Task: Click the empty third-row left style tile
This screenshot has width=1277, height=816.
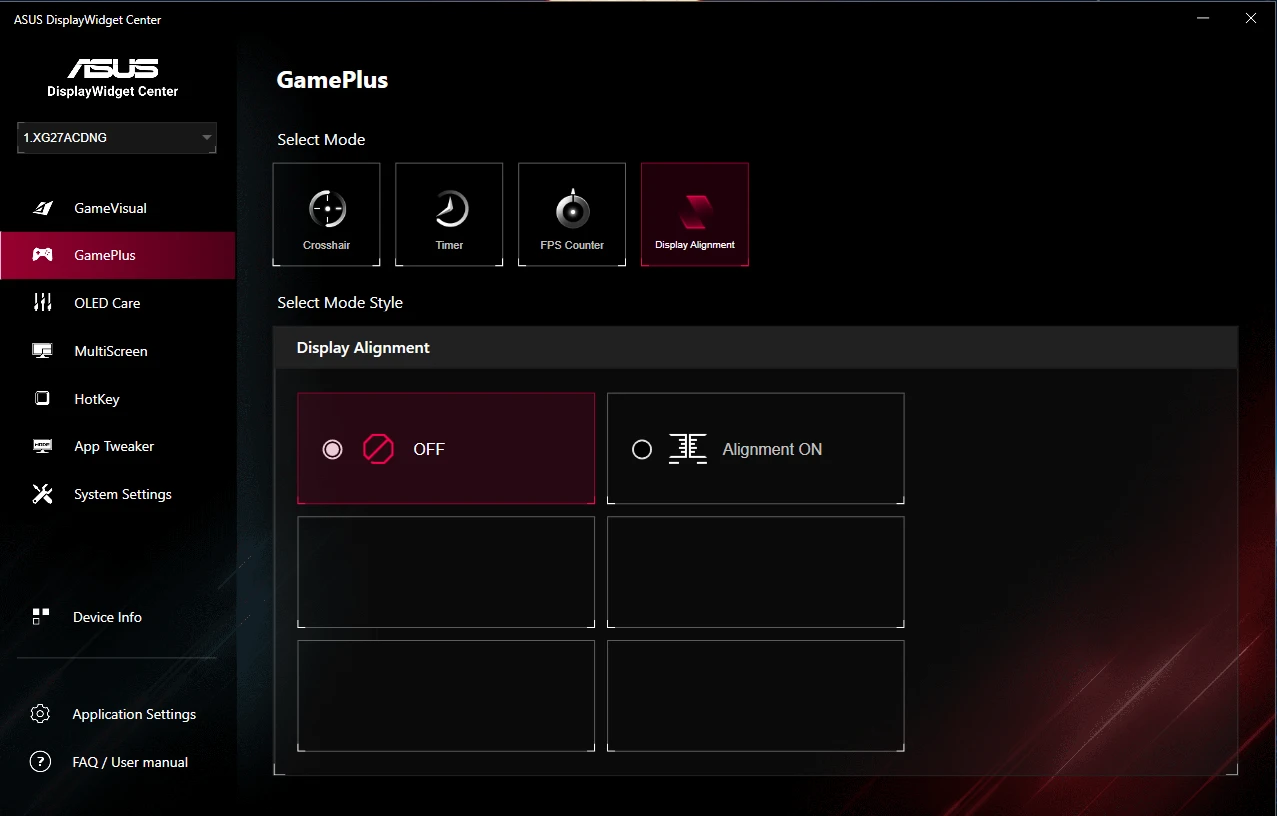Action: pyautogui.click(x=446, y=695)
